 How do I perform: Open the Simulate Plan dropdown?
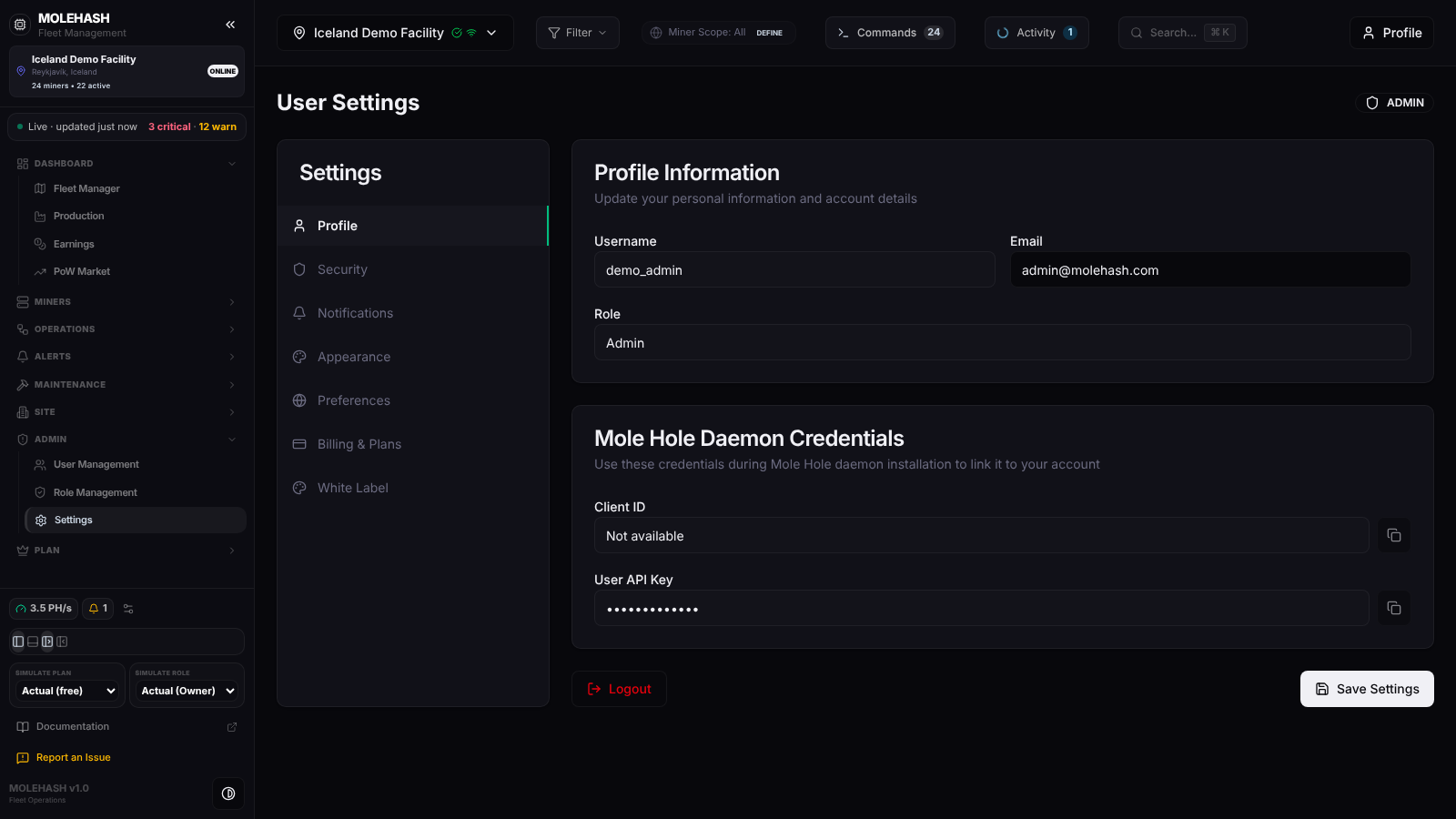(69, 692)
